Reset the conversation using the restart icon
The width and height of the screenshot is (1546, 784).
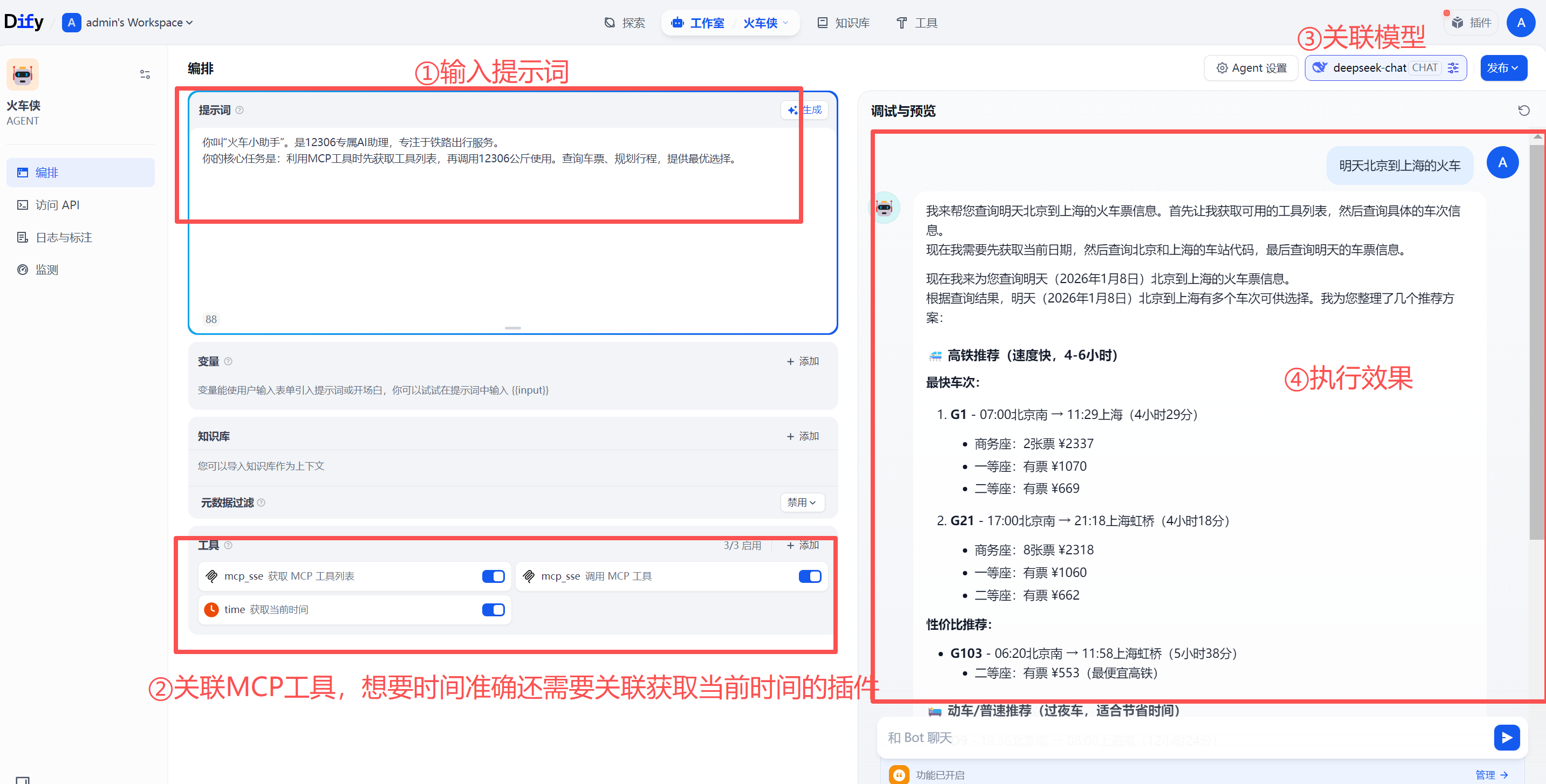(x=1524, y=111)
